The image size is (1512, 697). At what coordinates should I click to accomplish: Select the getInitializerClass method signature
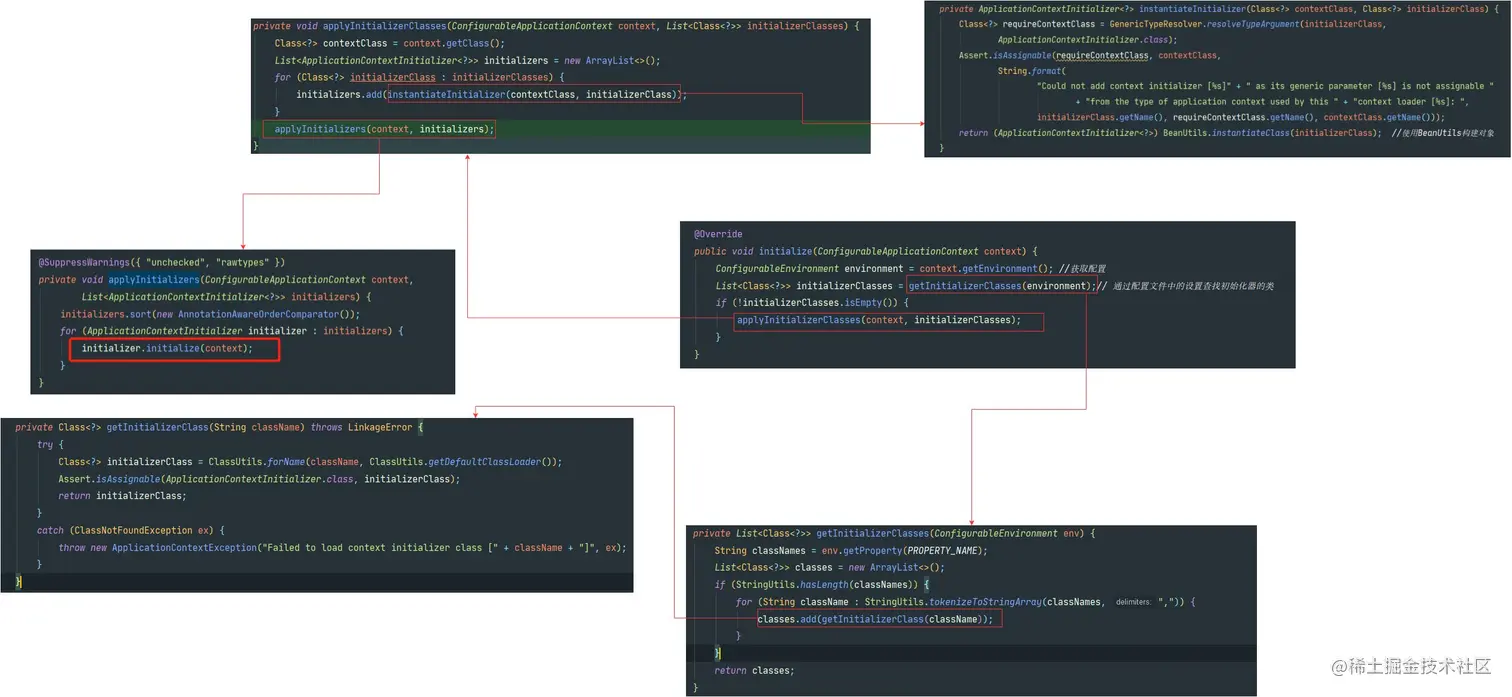160,426
